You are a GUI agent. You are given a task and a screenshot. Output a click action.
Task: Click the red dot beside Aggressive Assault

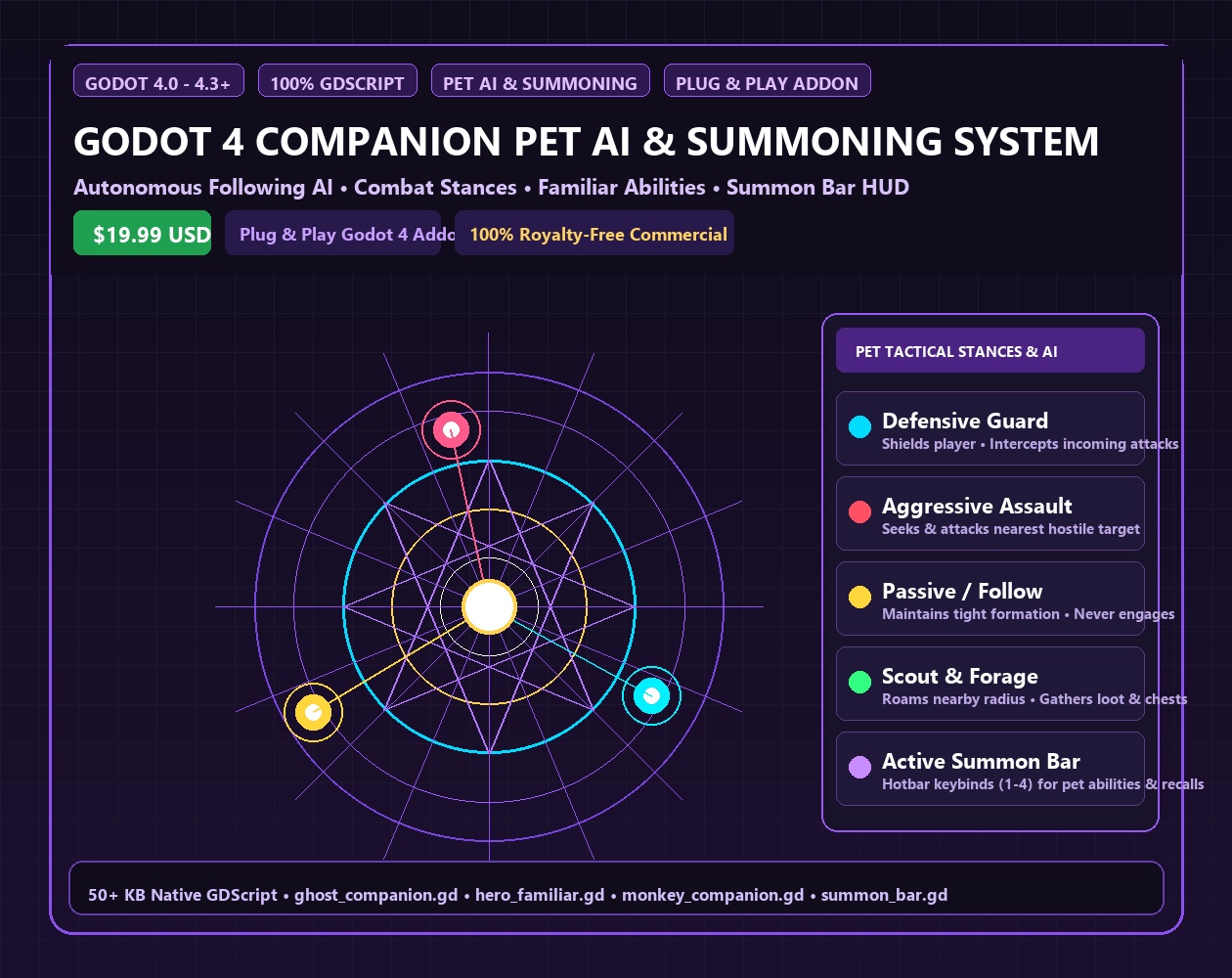(x=859, y=511)
